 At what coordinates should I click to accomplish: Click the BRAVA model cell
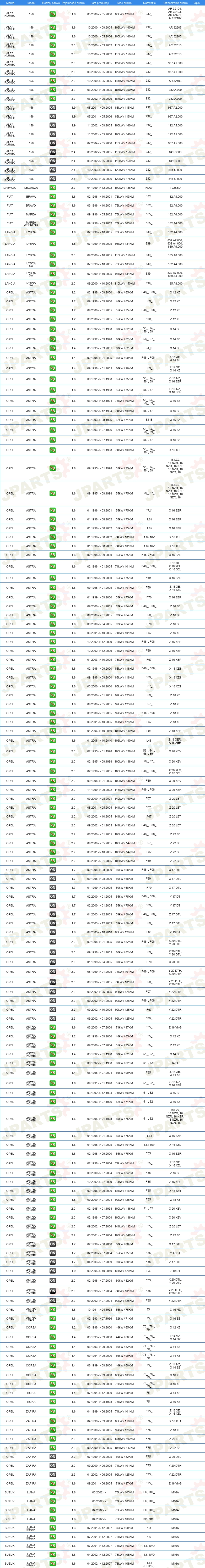pyautogui.click(x=31, y=197)
